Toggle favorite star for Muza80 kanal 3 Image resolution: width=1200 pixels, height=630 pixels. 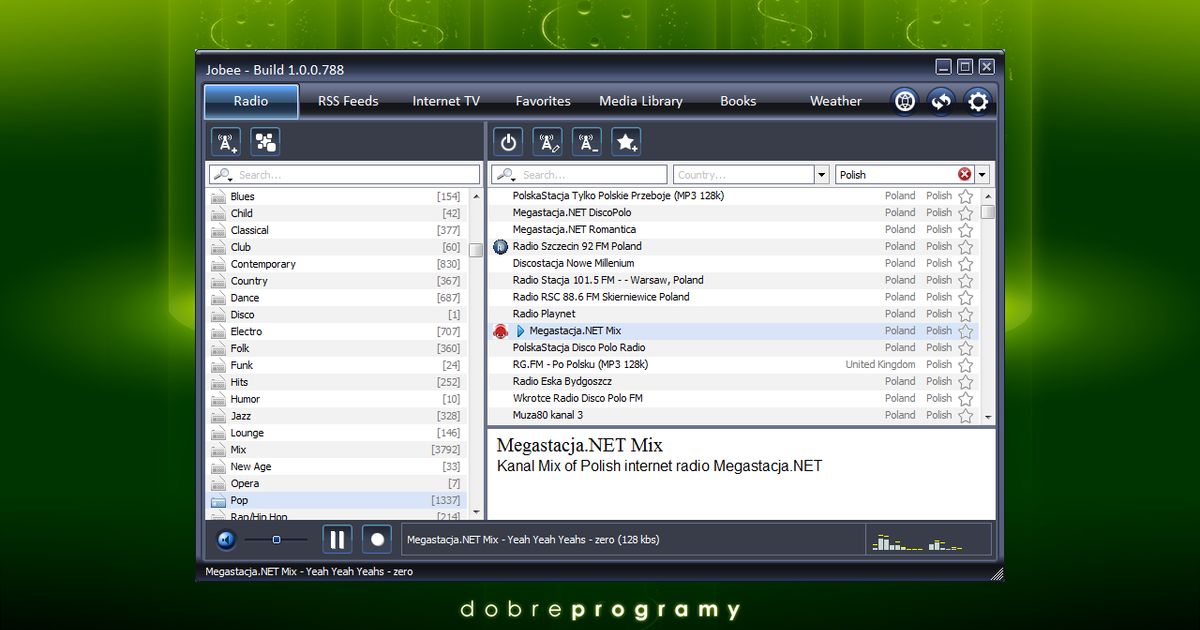point(965,415)
